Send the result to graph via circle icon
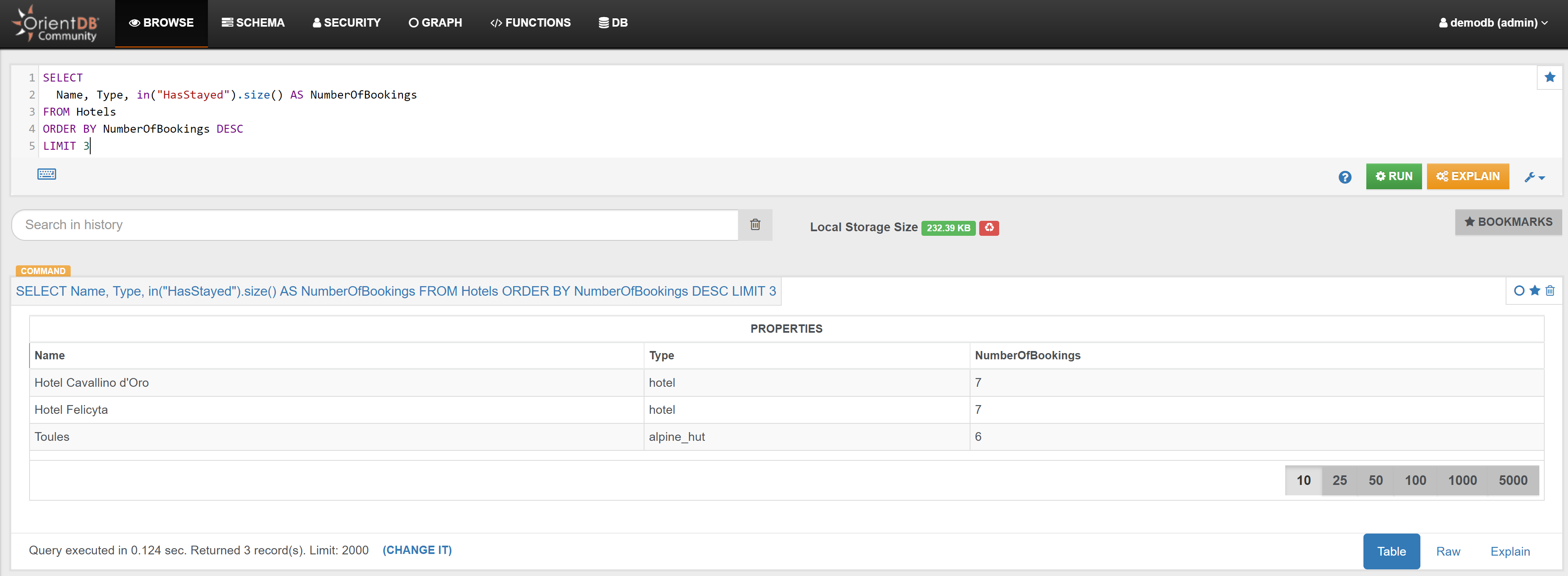This screenshot has height=576, width=1568. [x=1519, y=291]
